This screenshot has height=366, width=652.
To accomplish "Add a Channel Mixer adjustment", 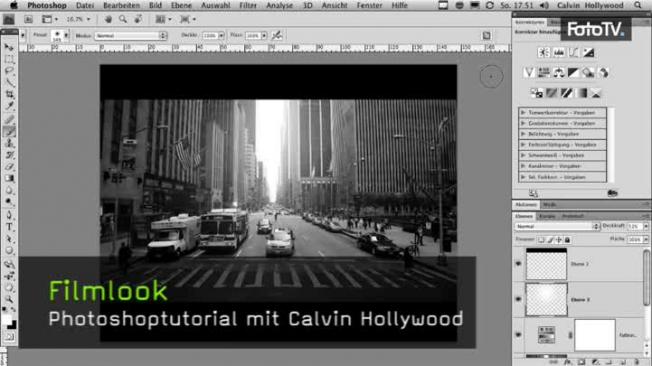I will [x=603, y=73].
